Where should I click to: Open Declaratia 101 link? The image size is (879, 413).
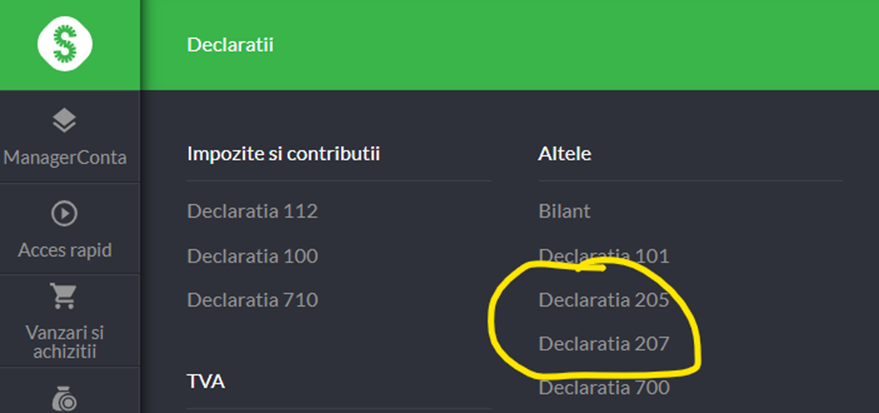604,256
